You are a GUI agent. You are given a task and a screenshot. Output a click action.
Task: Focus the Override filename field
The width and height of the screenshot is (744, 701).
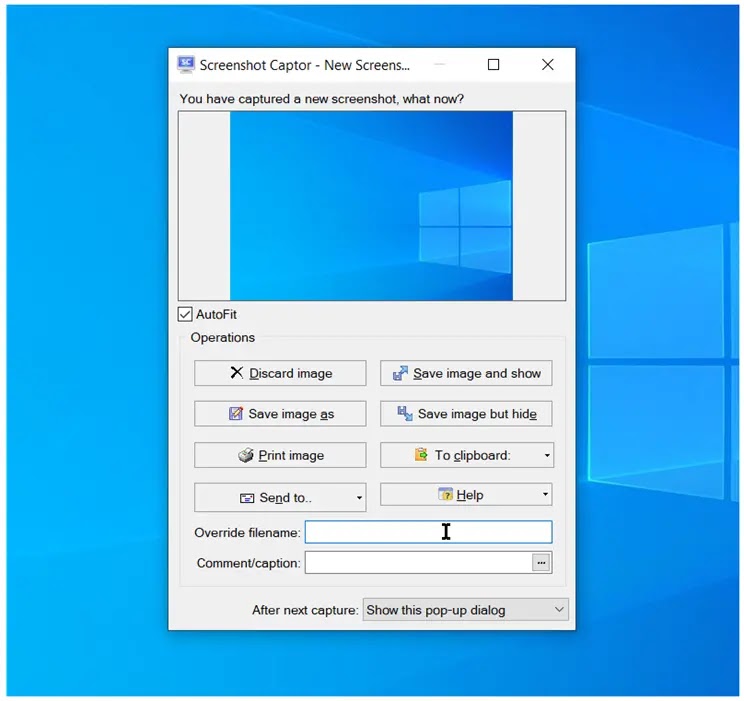(x=428, y=532)
